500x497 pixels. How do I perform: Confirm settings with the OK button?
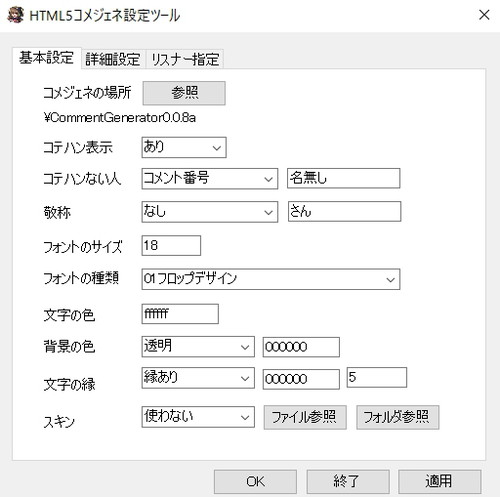[x=255, y=482]
